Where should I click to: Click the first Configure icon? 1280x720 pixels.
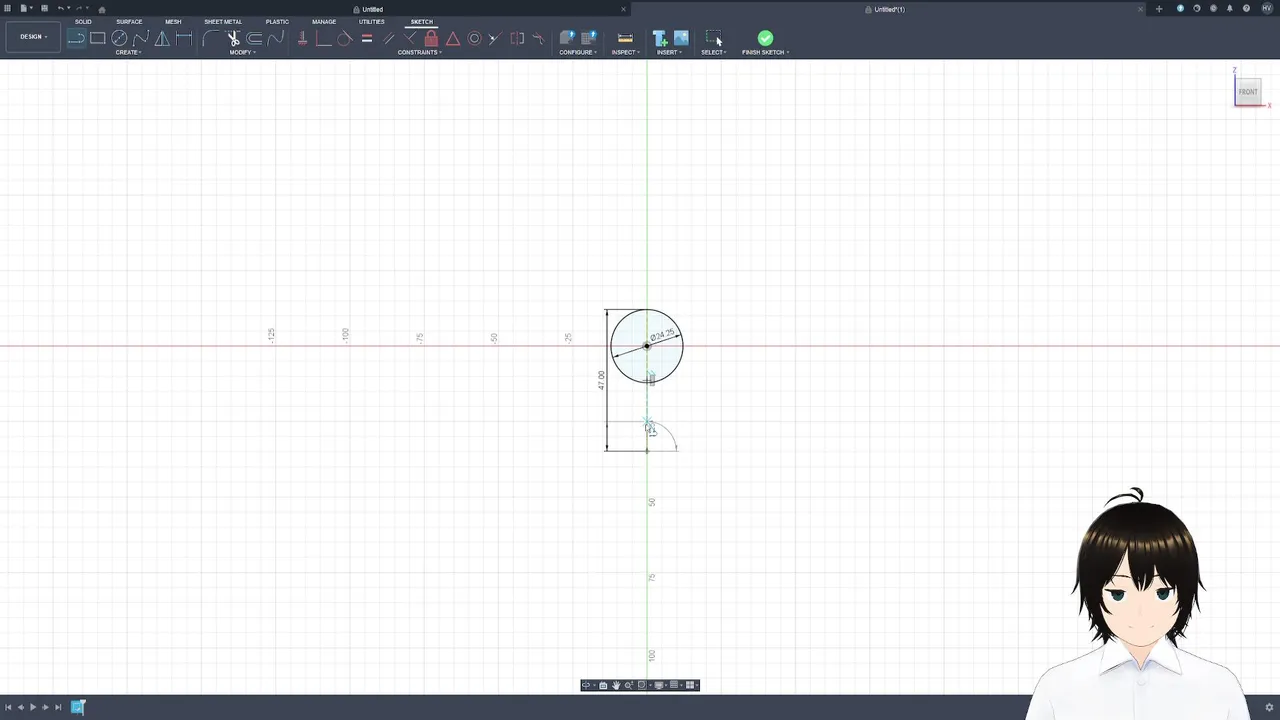click(567, 38)
